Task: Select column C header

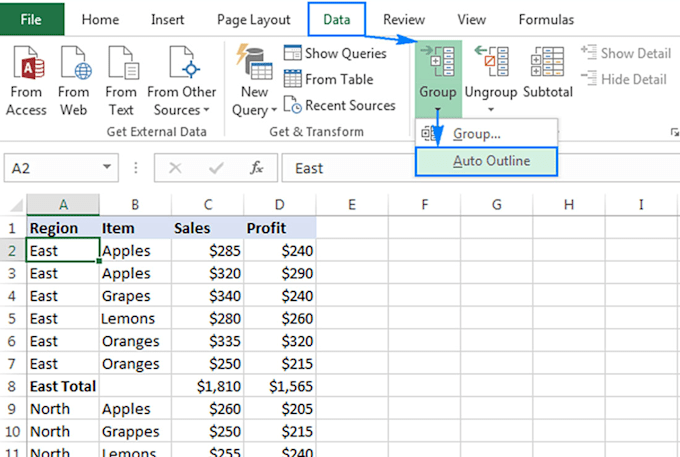Action: [x=207, y=205]
